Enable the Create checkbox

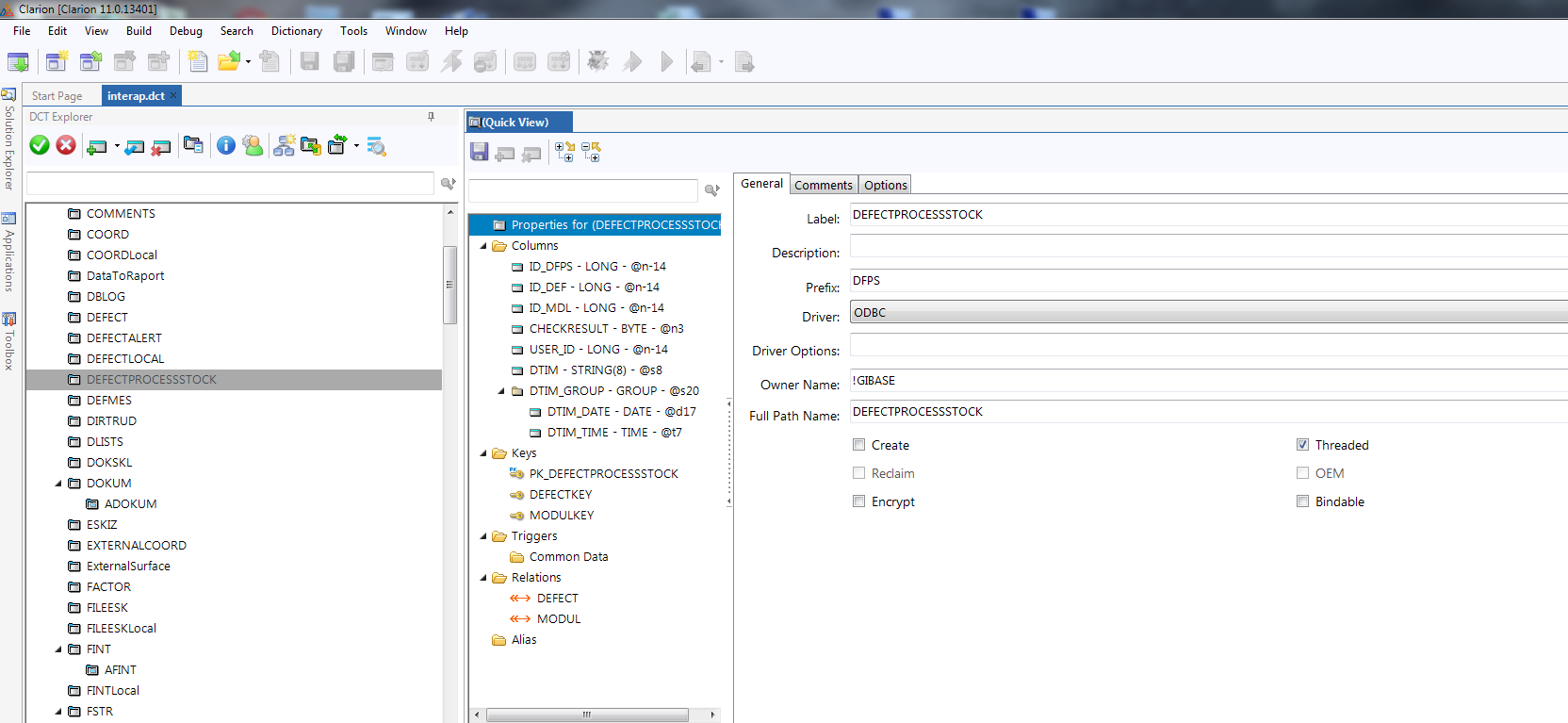pos(858,445)
